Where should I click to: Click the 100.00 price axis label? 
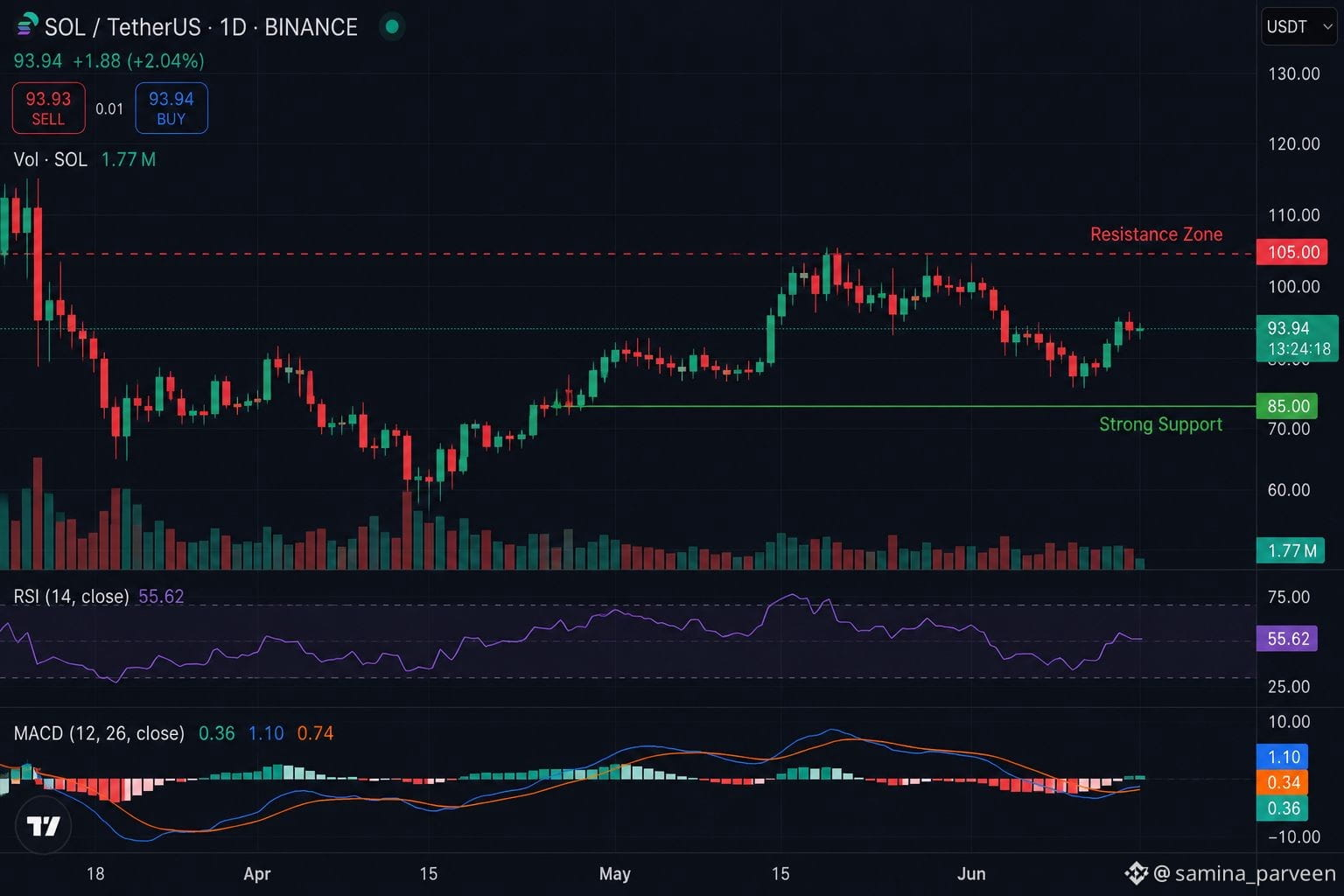click(1293, 286)
